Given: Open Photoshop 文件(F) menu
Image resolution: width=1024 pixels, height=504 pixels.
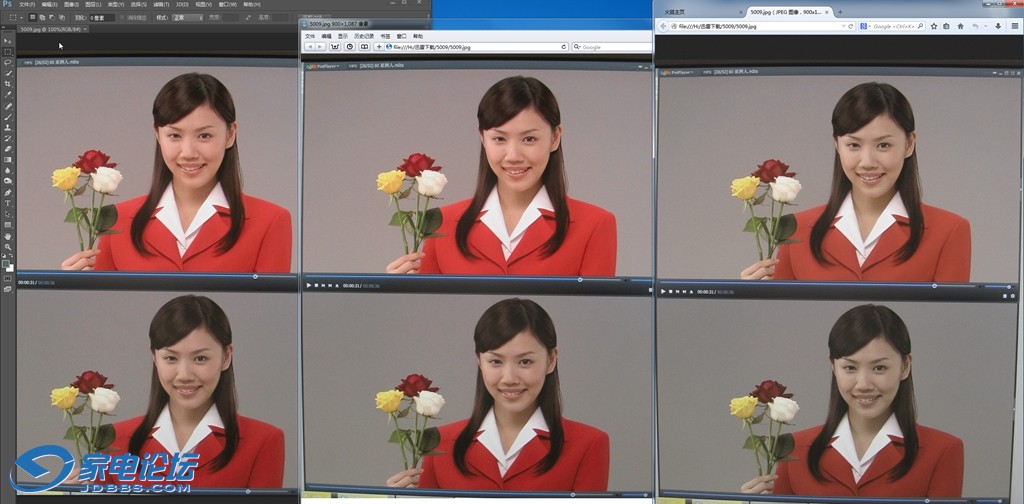Looking at the screenshot, I should tap(27, 4).
